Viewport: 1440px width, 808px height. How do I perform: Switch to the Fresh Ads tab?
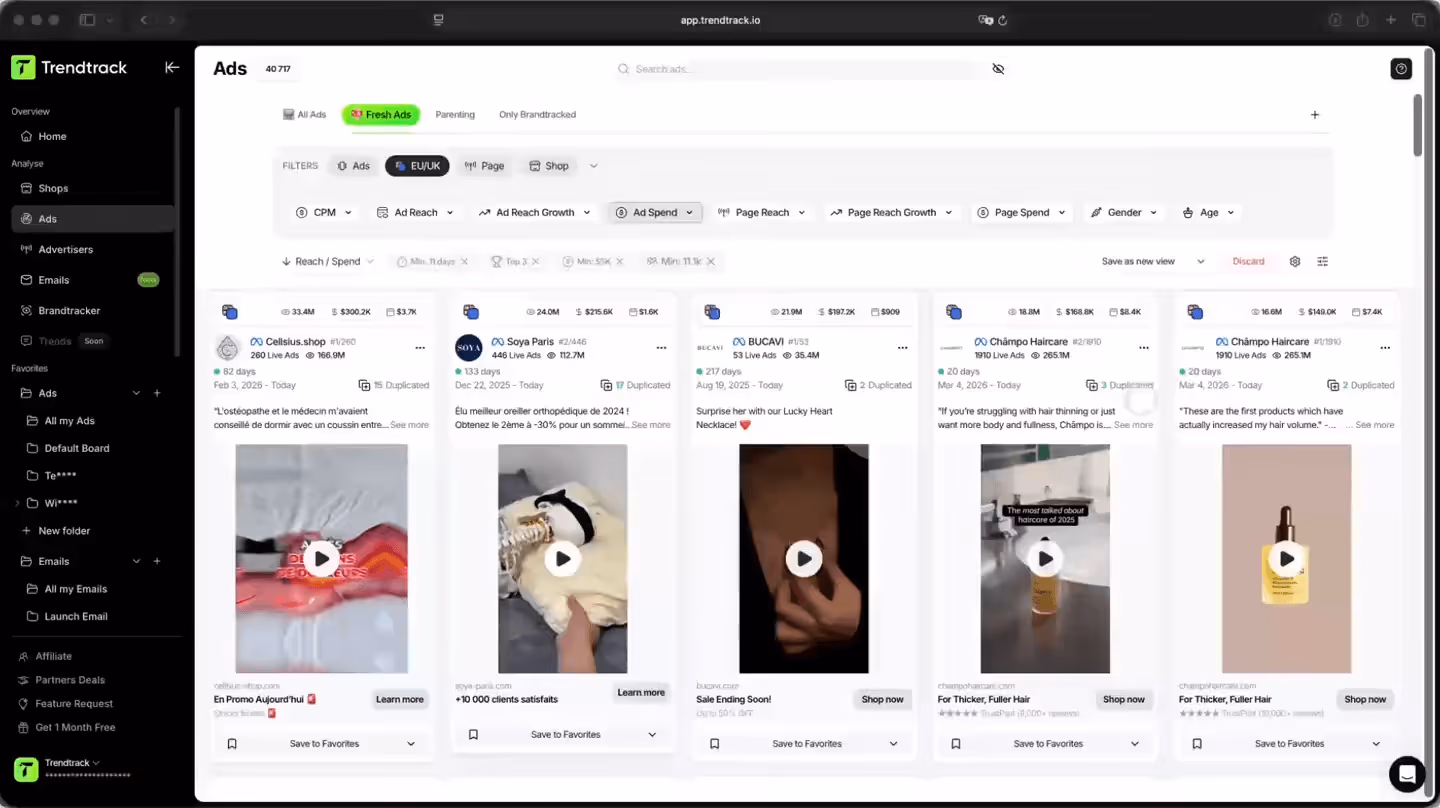pyautogui.click(x=381, y=114)
